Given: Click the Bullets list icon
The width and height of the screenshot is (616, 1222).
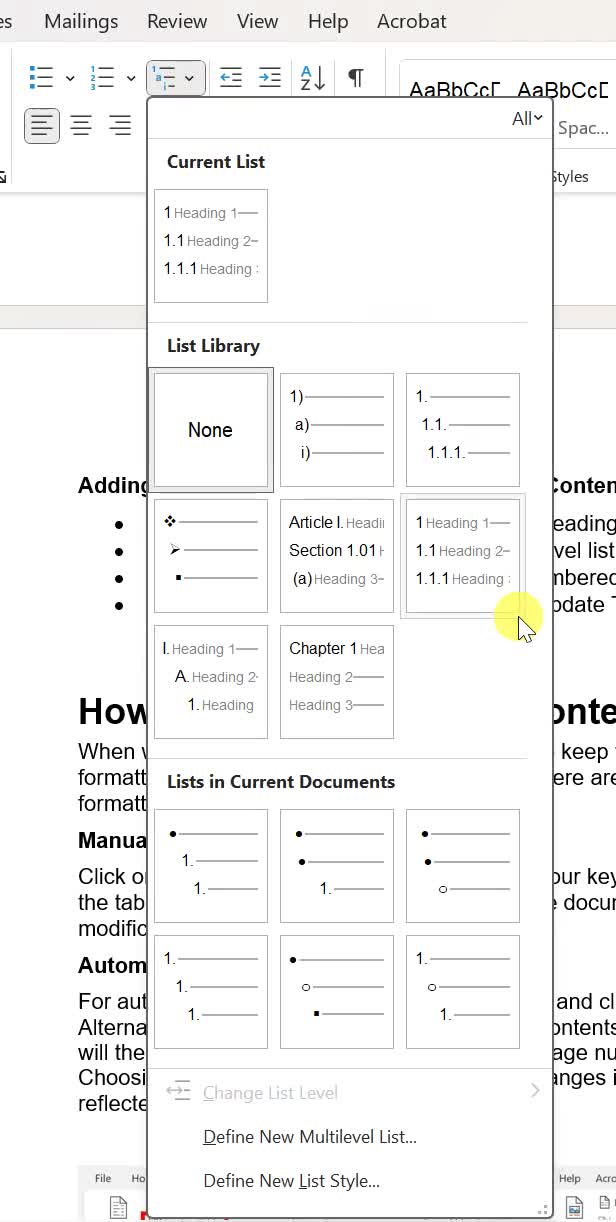Looking at the screenshot, I should click(41, 77).
